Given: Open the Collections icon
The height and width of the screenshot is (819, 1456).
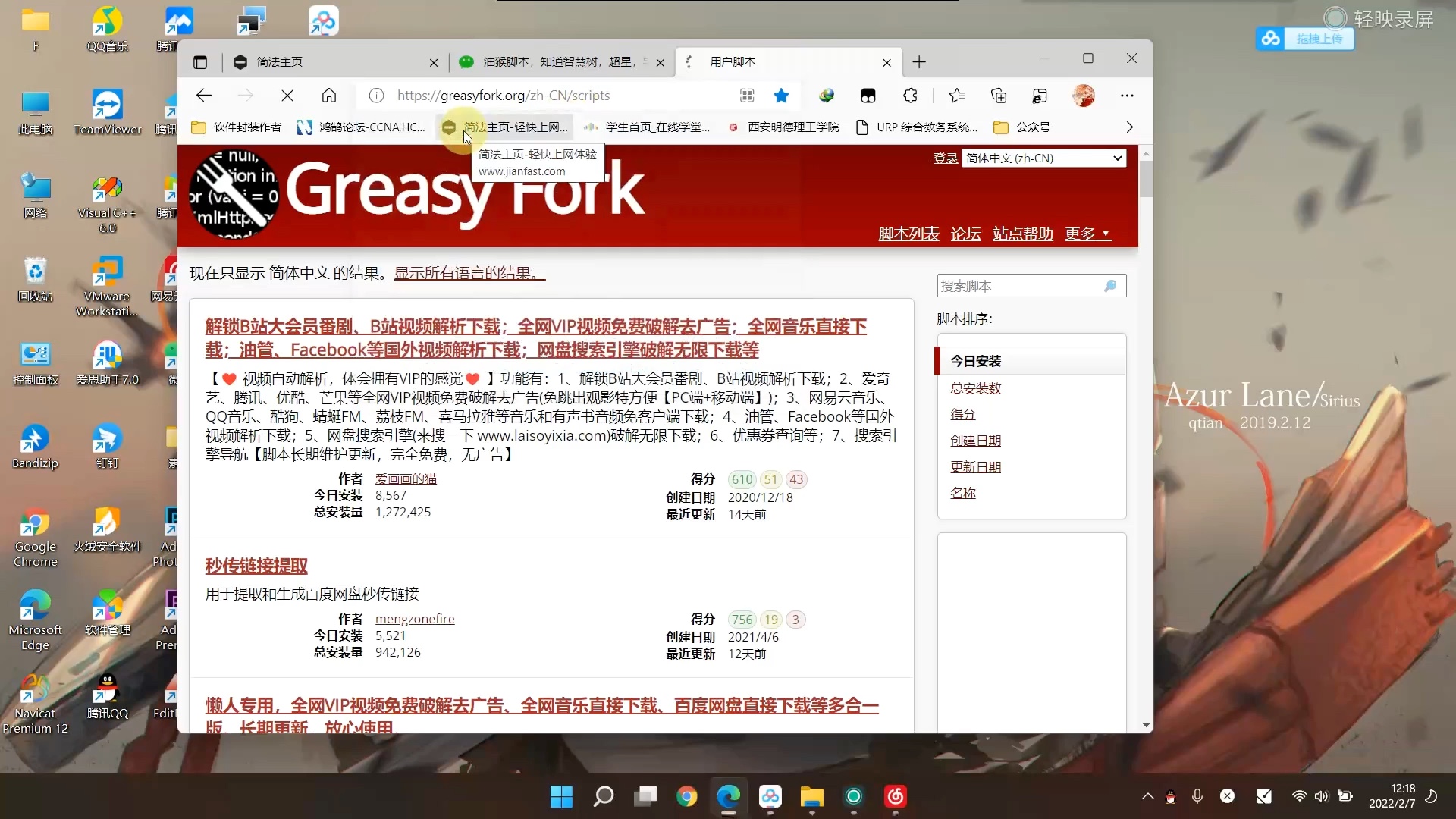Looking at the screenshot, I should (x=999, y=96).
